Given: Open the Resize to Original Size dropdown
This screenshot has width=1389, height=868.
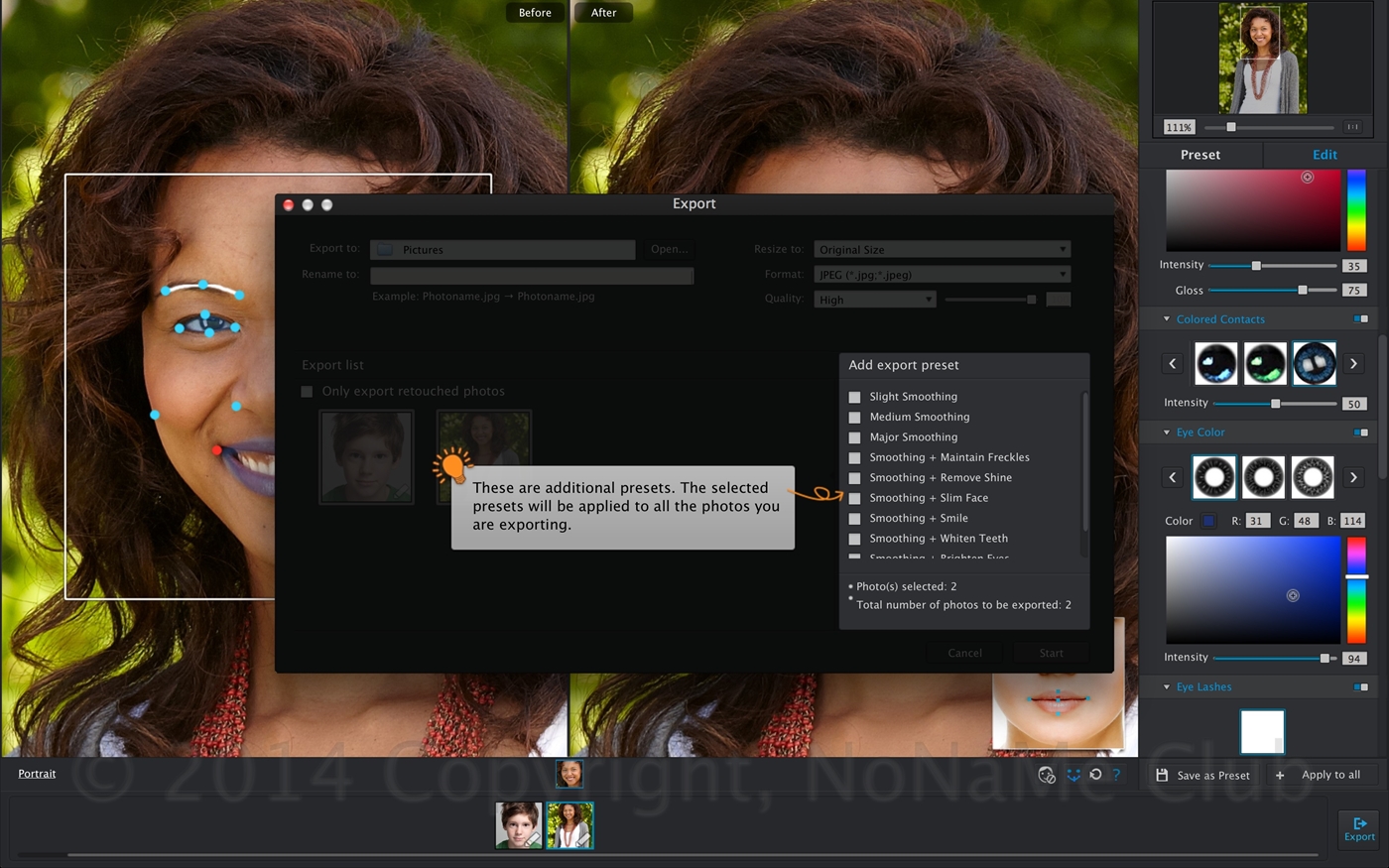Looking at the screenshot, I should click(x=942, y=249).
